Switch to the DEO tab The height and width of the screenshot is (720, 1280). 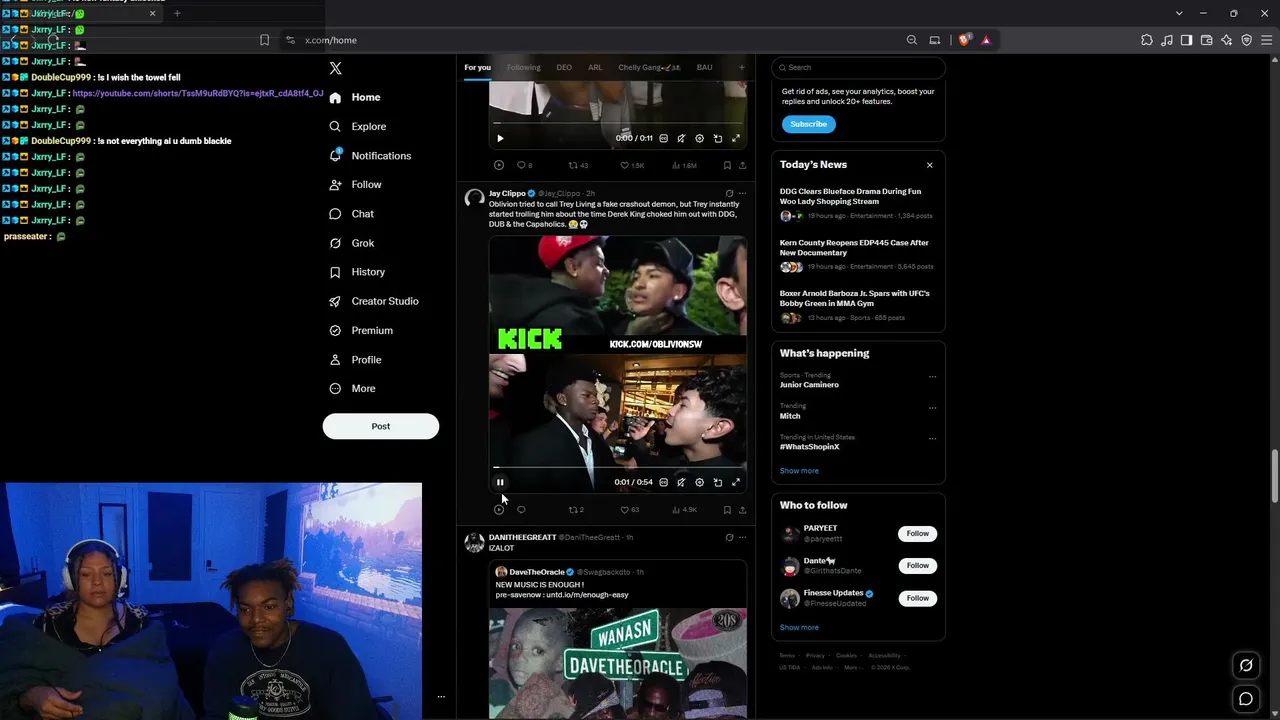pyautogui.click(x=564, y=68)
